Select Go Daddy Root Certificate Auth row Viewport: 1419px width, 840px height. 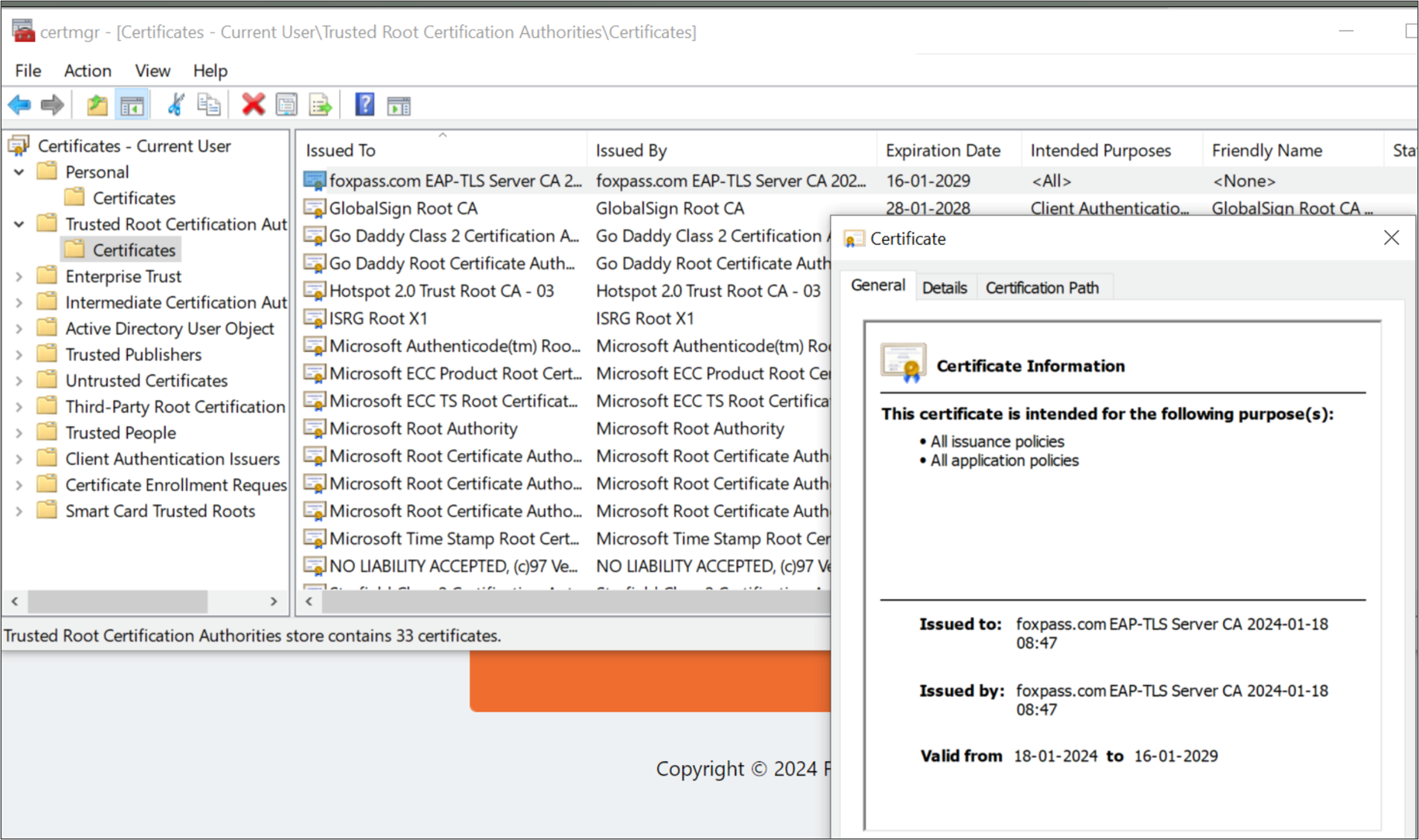tap(566, 263)
